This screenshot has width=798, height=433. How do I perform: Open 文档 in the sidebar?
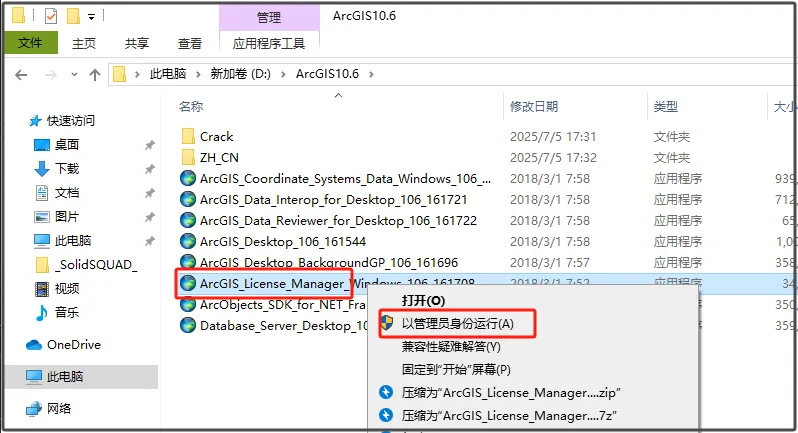point(67,192)
